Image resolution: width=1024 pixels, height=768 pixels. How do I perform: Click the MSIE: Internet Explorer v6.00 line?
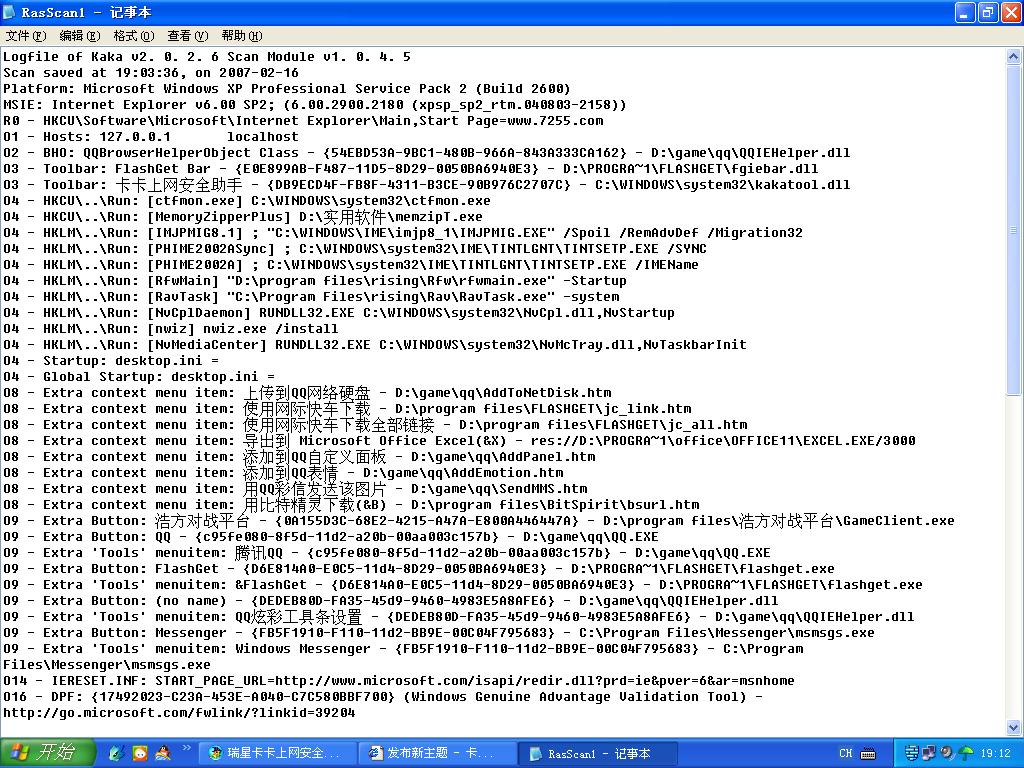tap(315, 104)
